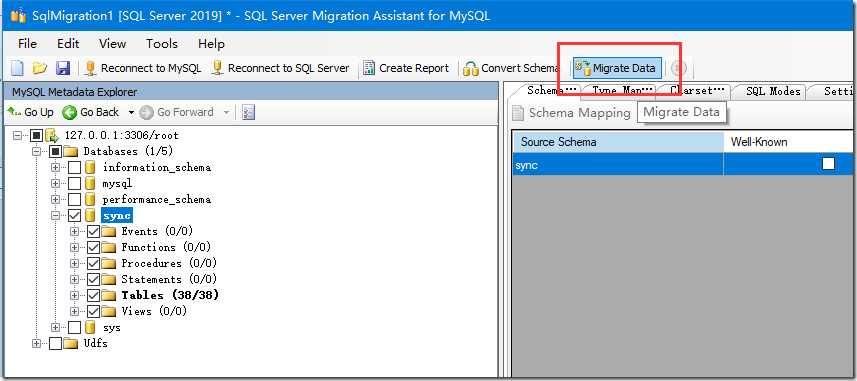Viewport: 857px width, 381px height.
Task: Open the File menu
Action: click(x=27, y=44)
